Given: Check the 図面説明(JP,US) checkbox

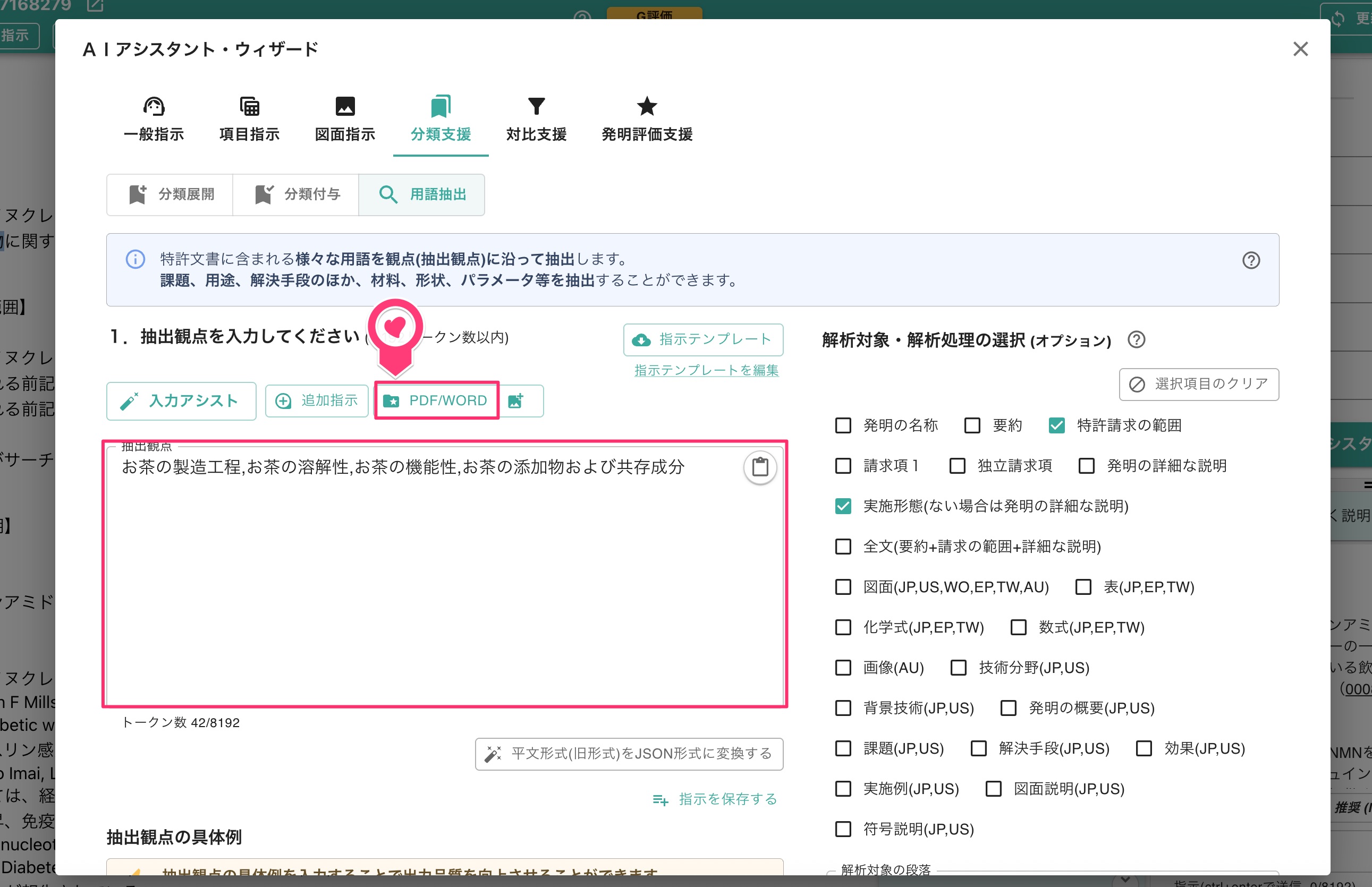Looking at the screenshot, I should tap(994, 789).
